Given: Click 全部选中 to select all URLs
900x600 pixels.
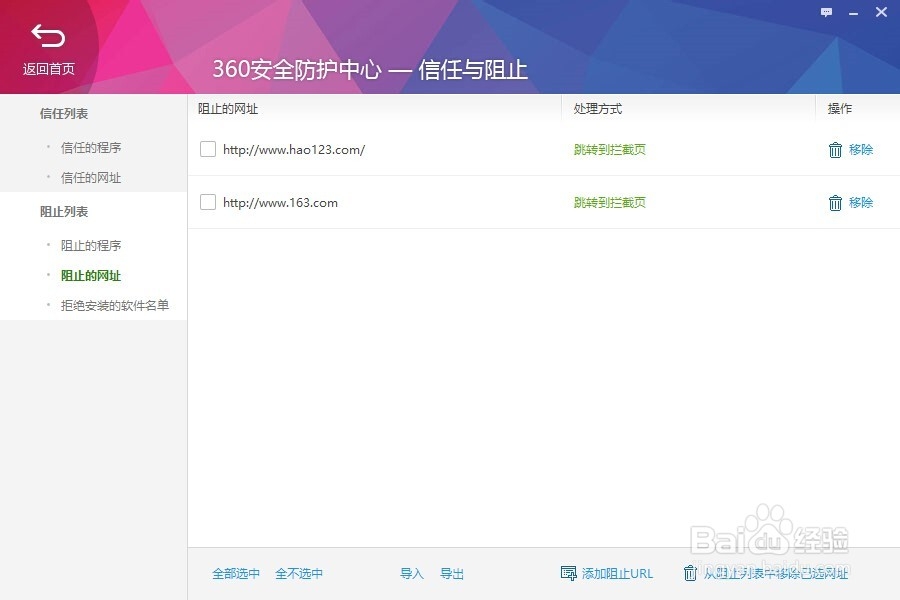Looking at the screenshot, I should [236, 574].
